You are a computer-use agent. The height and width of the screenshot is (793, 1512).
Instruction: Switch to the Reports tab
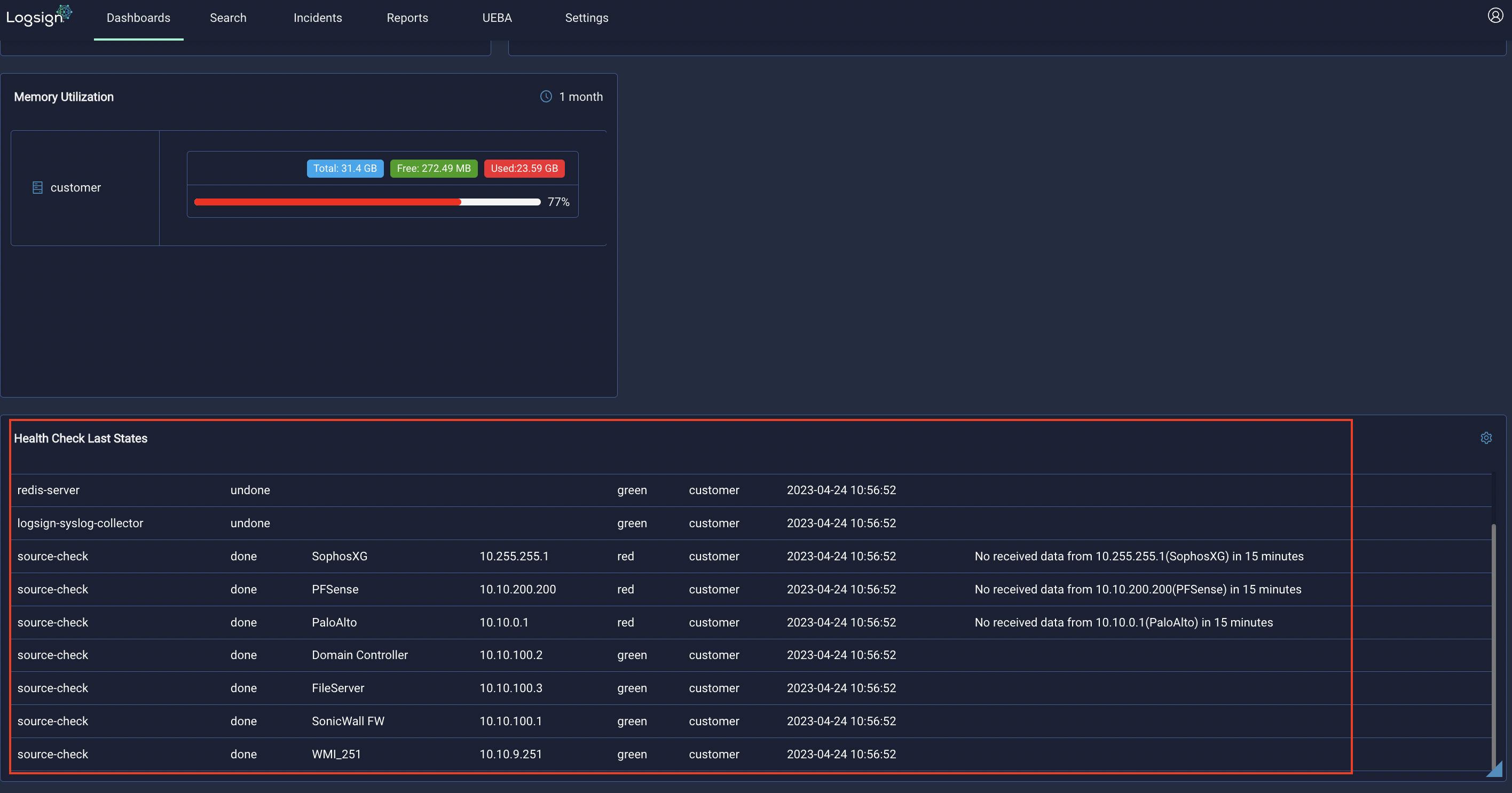point(407,18)
